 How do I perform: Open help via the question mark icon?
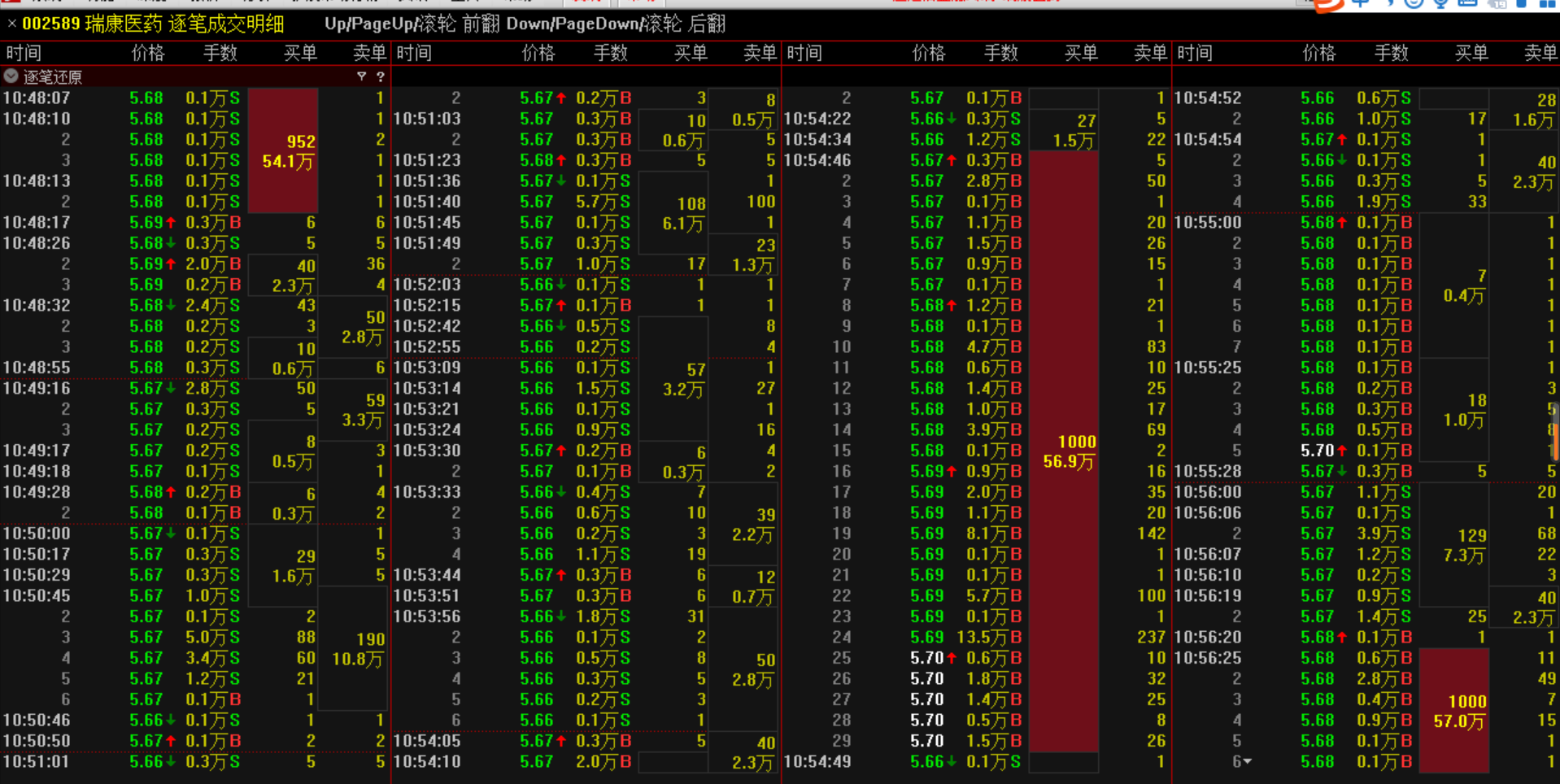380,76
